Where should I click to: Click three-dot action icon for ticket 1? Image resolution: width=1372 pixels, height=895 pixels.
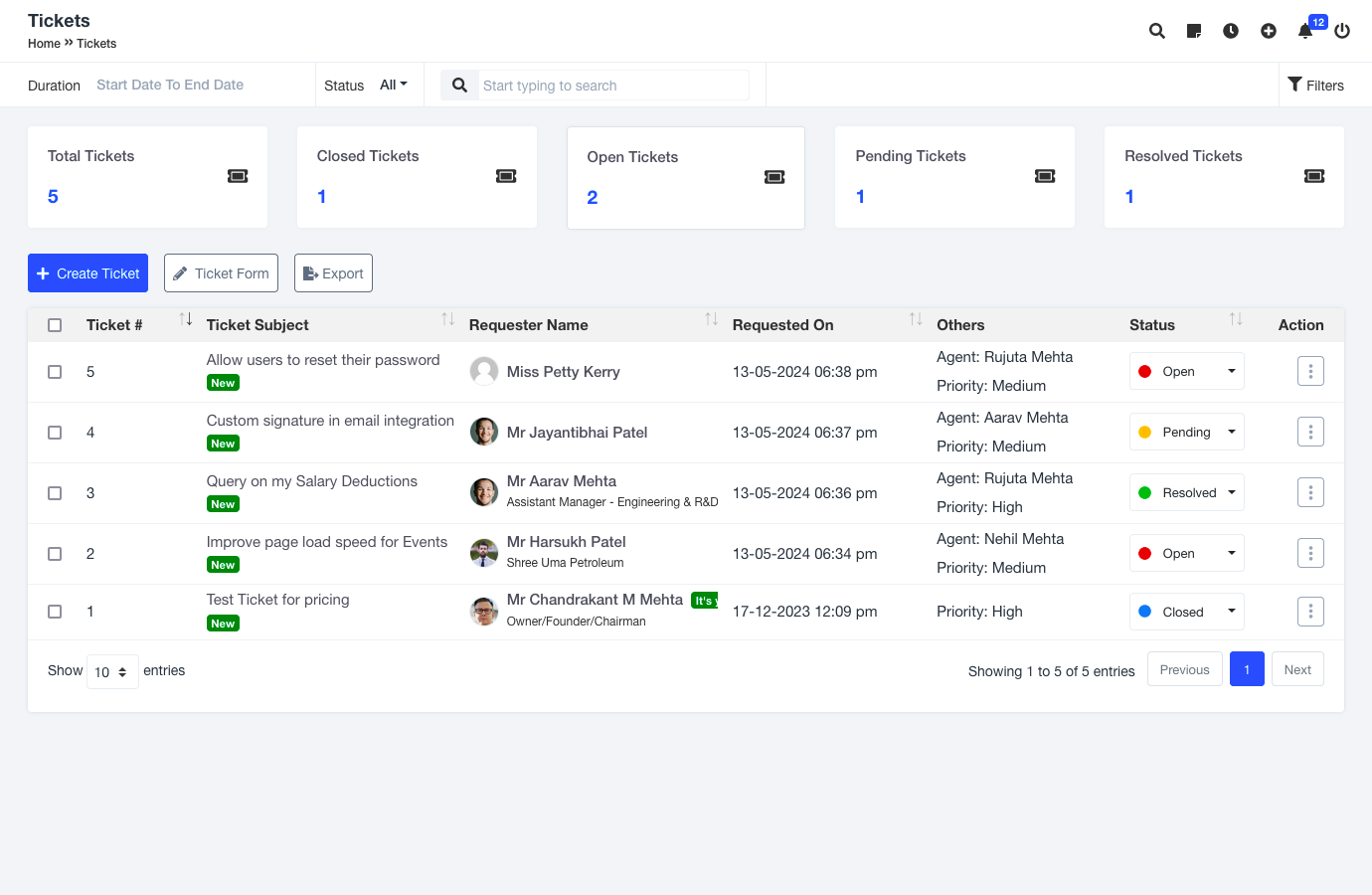tap(1310, 612)
